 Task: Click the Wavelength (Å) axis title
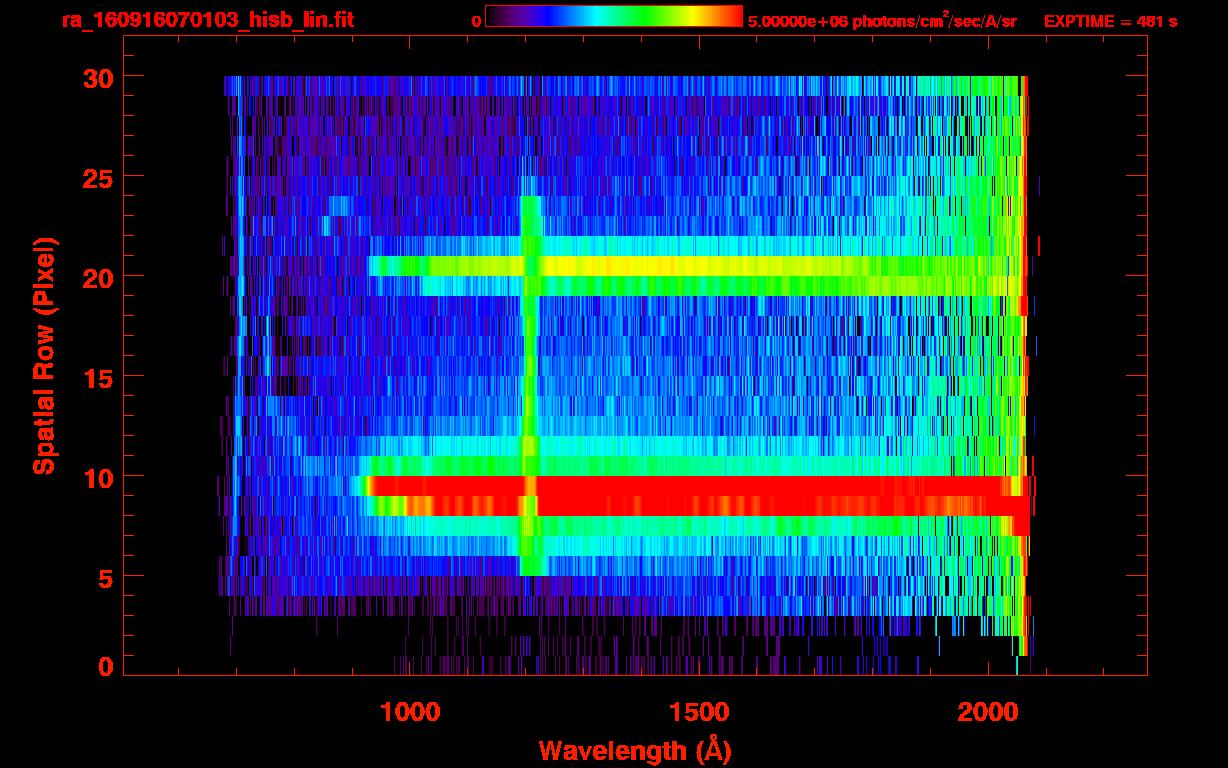coord(635,749)
